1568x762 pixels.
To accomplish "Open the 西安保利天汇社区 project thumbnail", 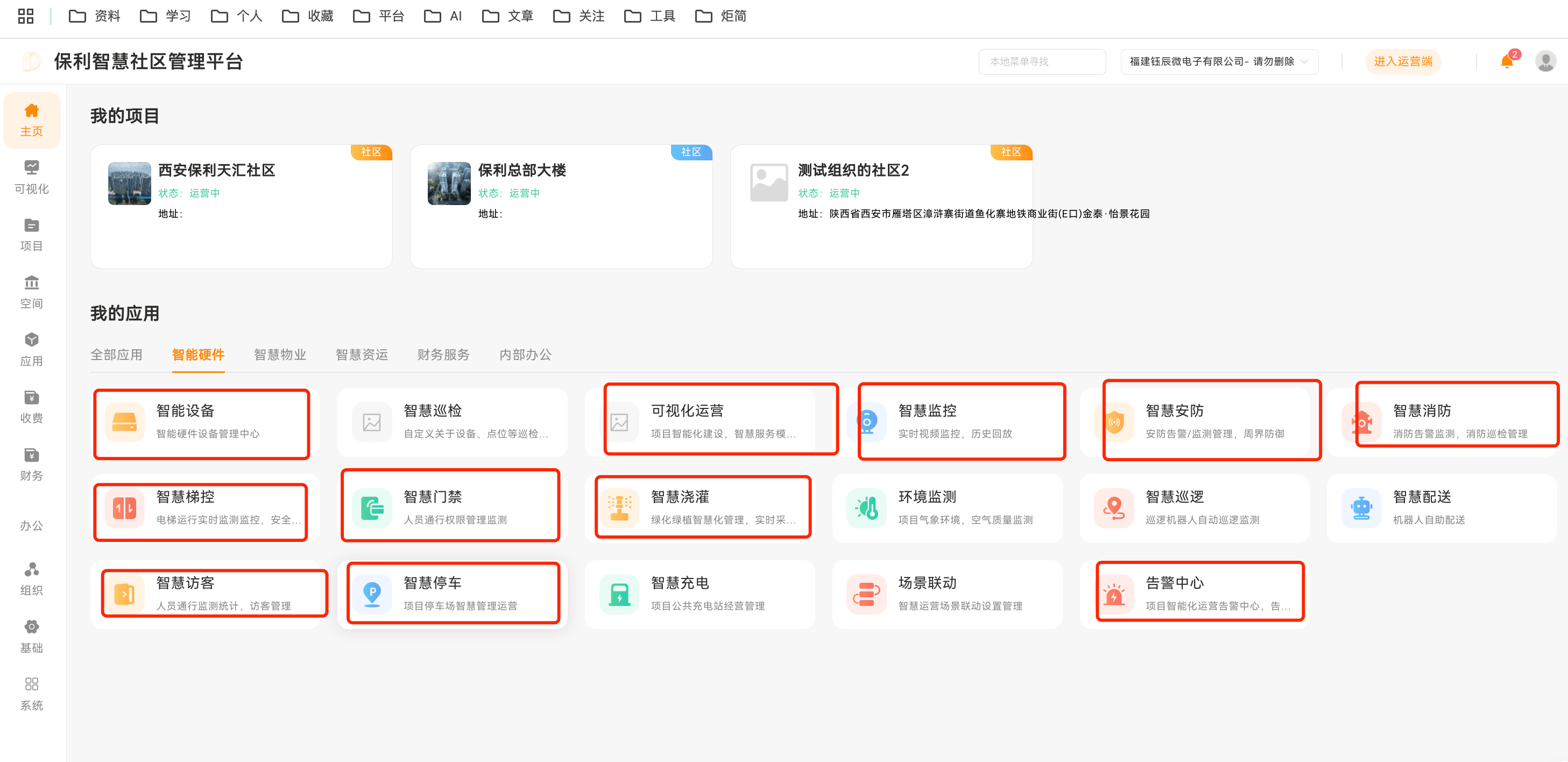I will (x=129, y=183).
